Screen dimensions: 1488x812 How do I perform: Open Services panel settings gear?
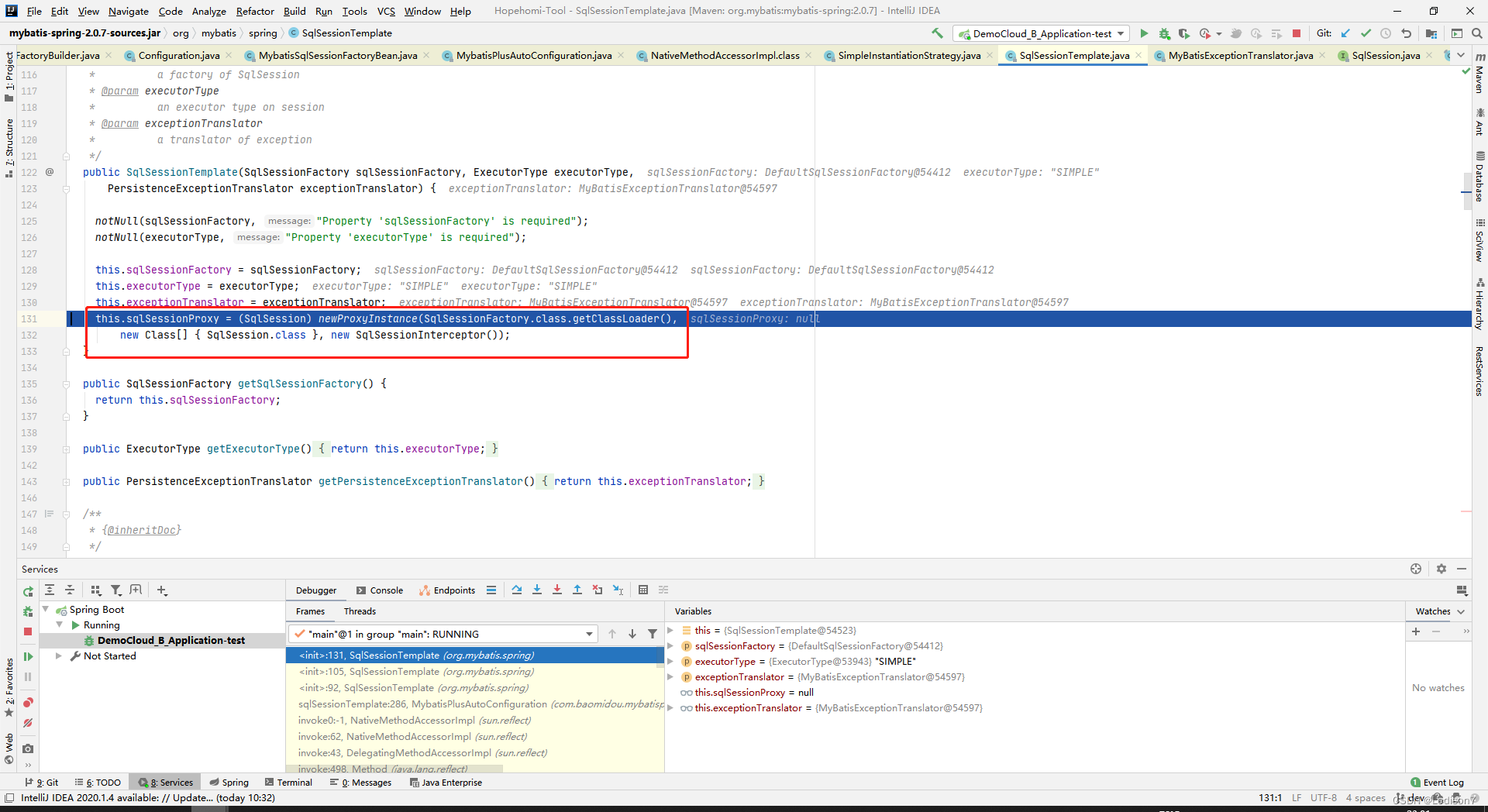[1441, 569]
